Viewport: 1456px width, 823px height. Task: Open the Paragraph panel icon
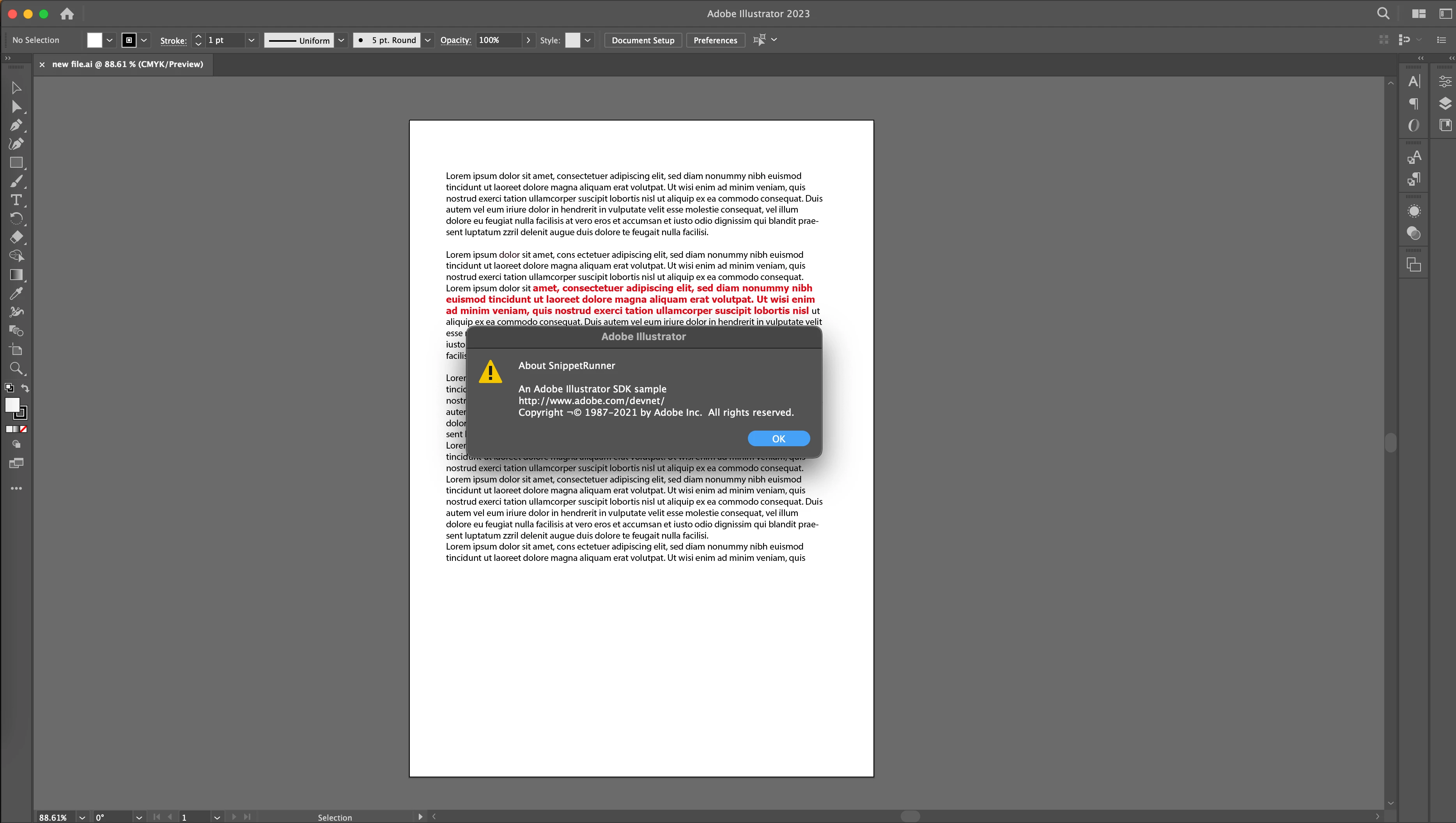[x=1413, y=103]
